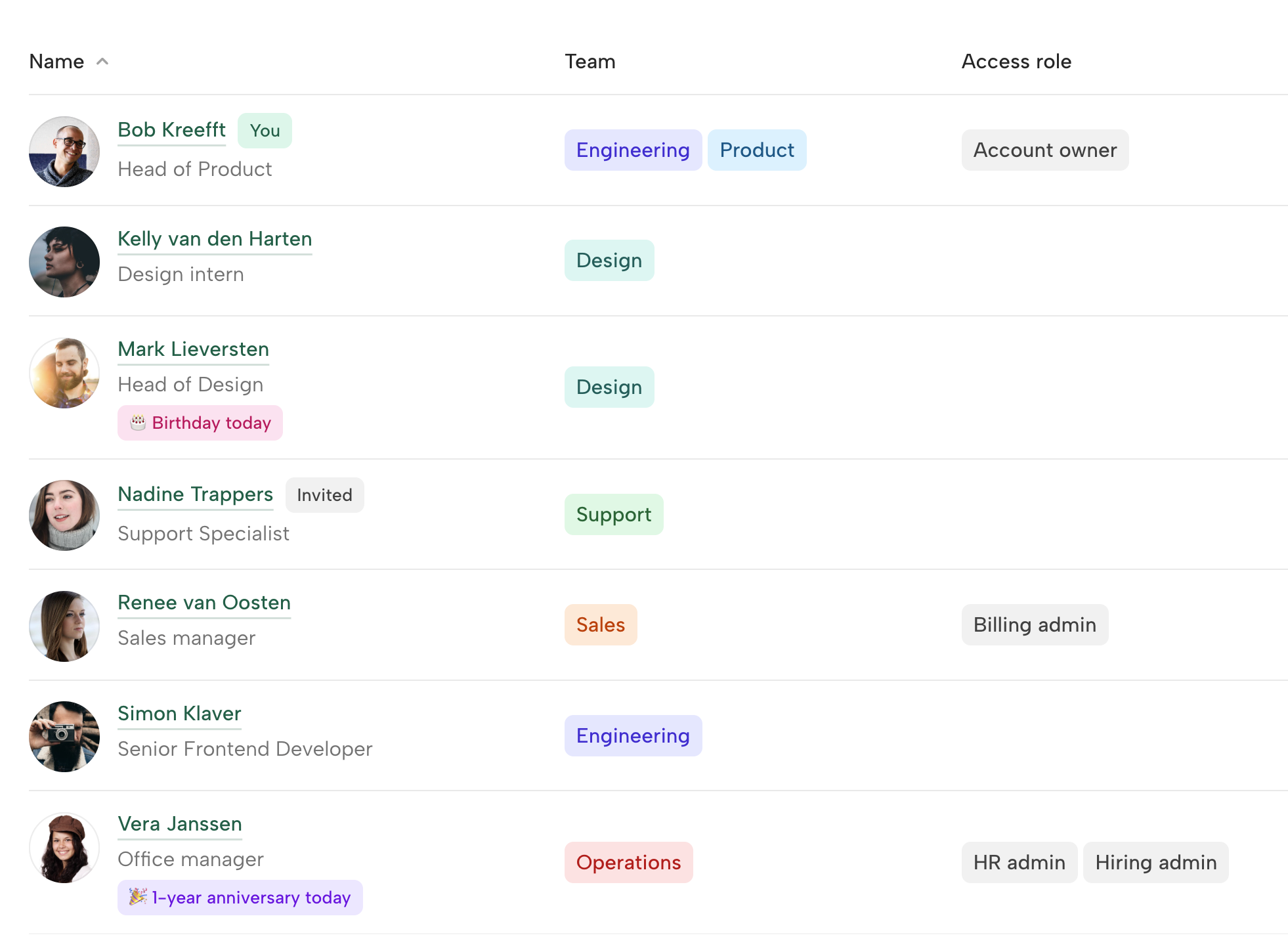Viewport: 1288px width, 935px height.
Task: Select the Engineering team badge on Bob's row
Action: point(632,150)
